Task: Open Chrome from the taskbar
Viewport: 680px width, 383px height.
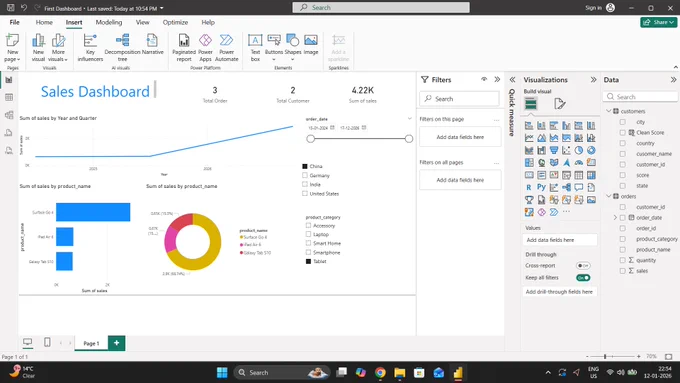Action: tap(380, 373)
